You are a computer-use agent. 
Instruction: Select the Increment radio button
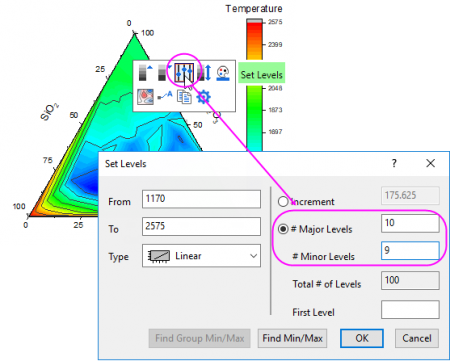[283, 202]
